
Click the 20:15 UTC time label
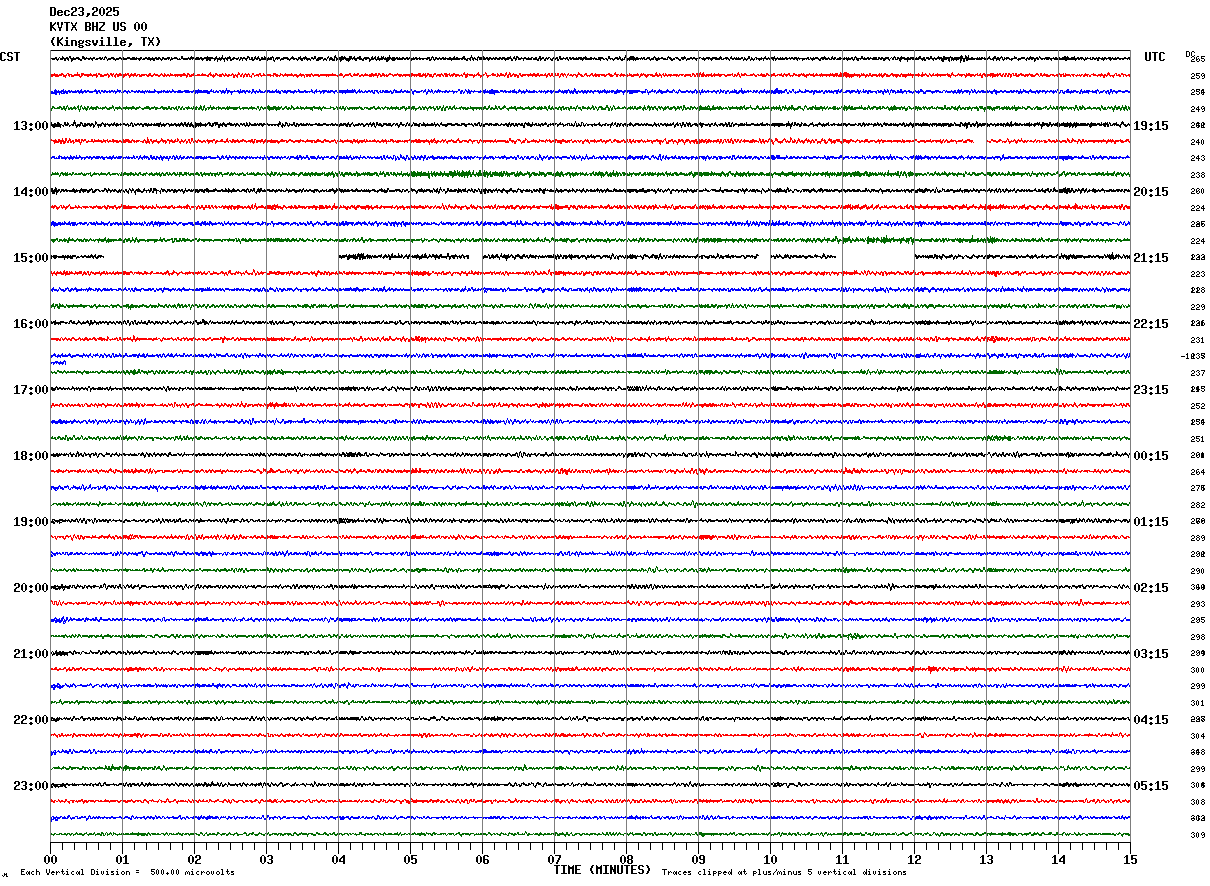point(1150,192)
